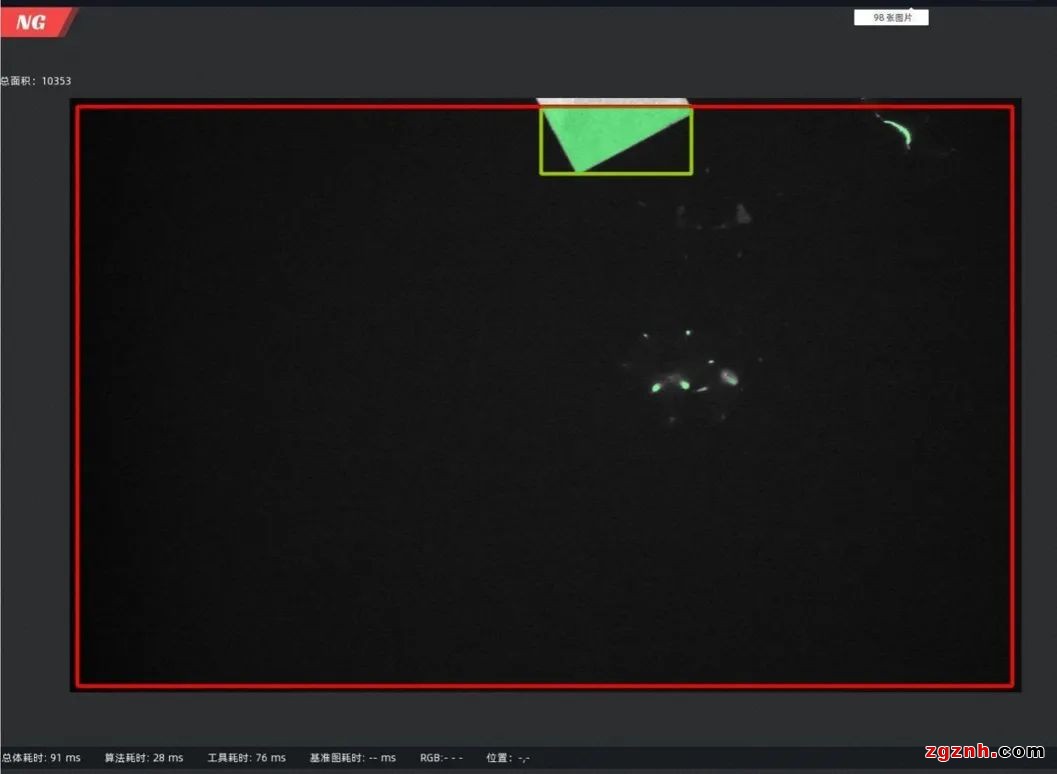Screen dimensions: 1057x774
Task: Click the RGB value readout in status bar
Action: point(441,758)
